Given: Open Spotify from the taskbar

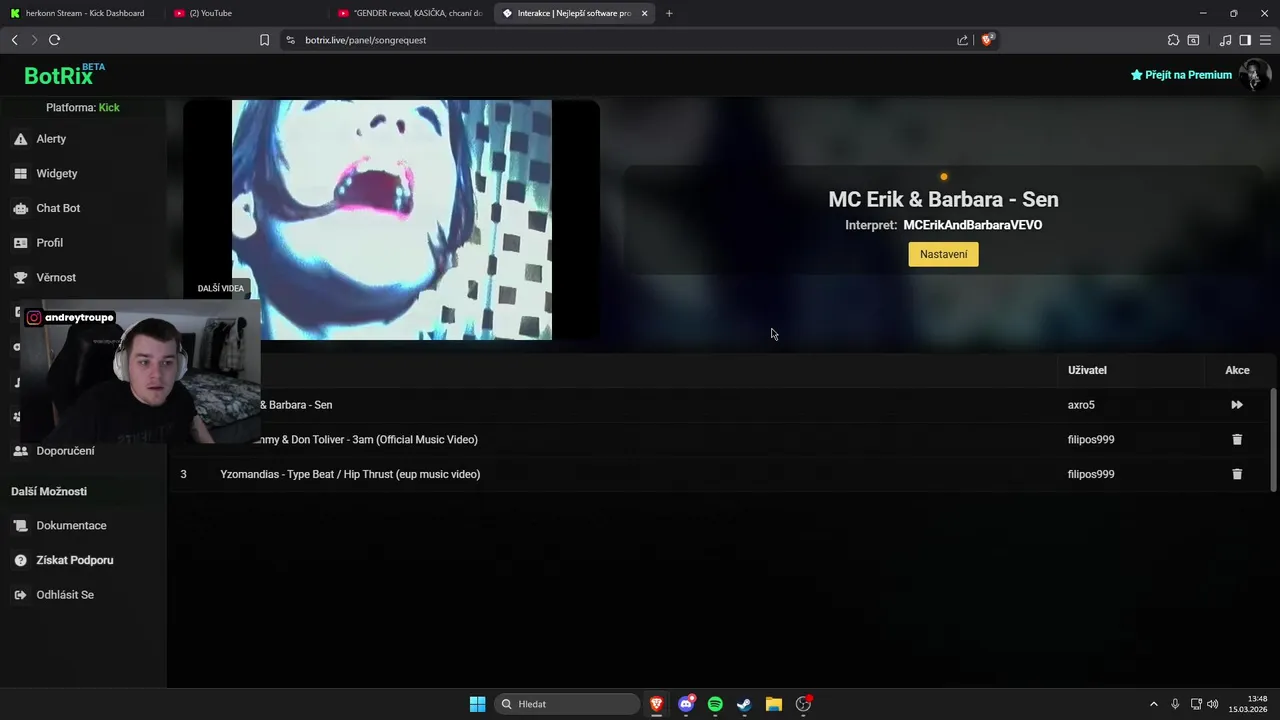Looking at the screenshot, I should [715, 704].
